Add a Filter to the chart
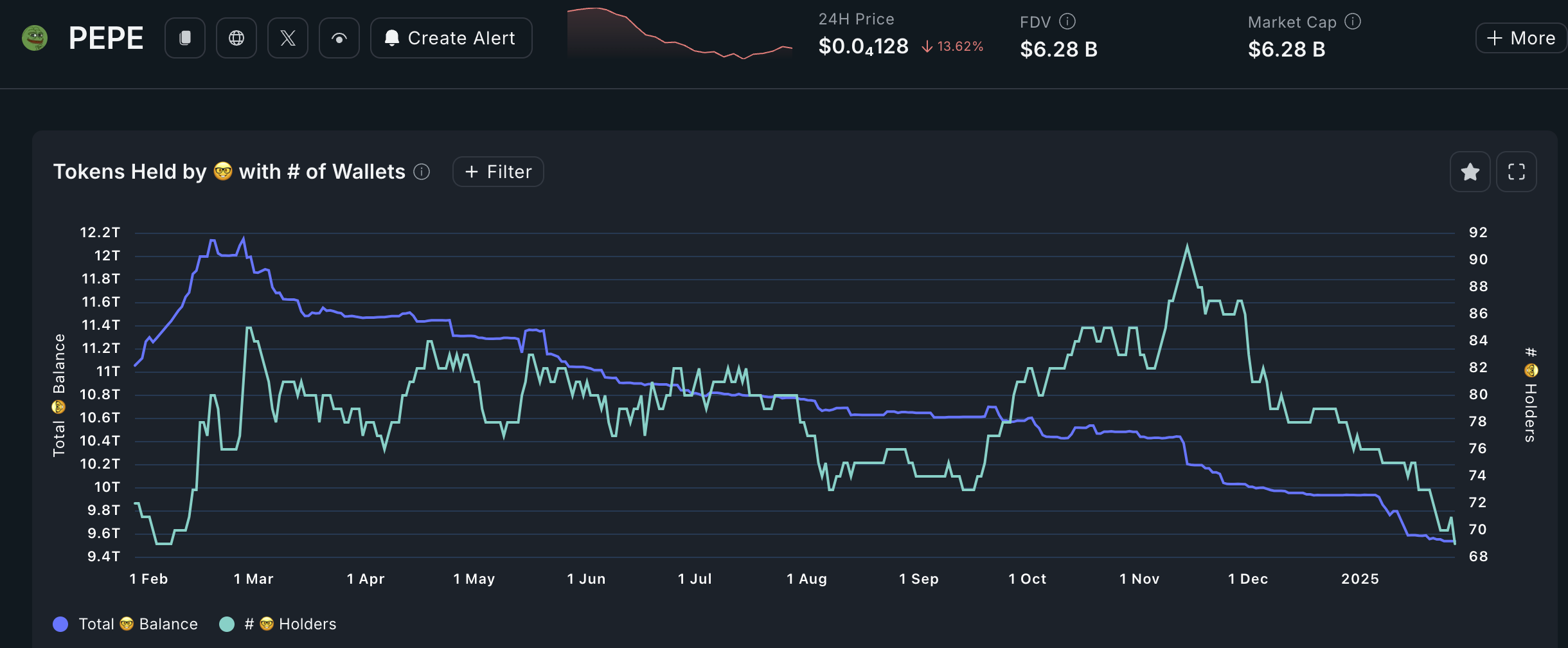 [x=498, y=172]
